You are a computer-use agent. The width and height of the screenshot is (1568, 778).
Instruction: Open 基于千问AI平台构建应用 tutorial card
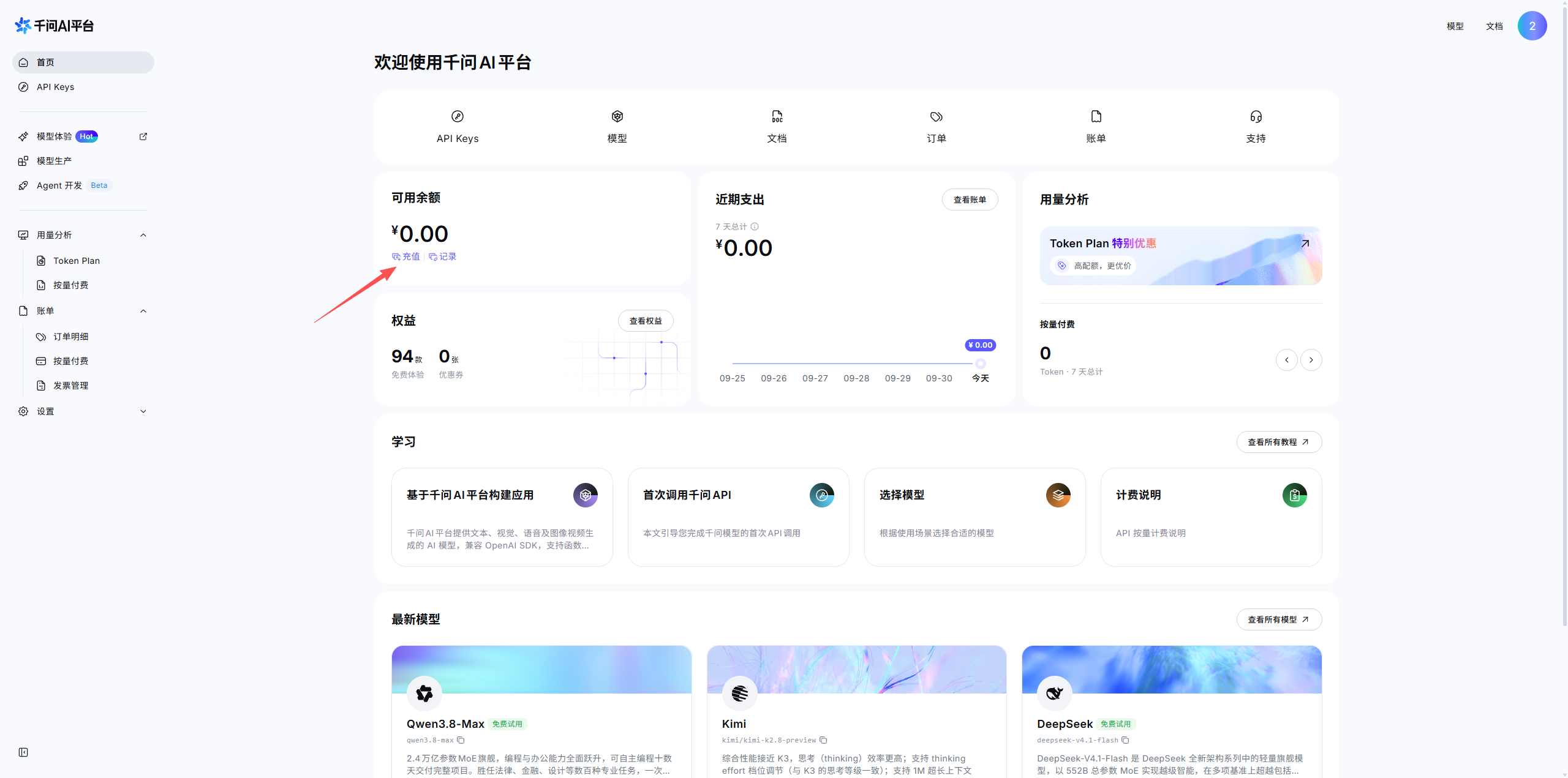(502, 517)
